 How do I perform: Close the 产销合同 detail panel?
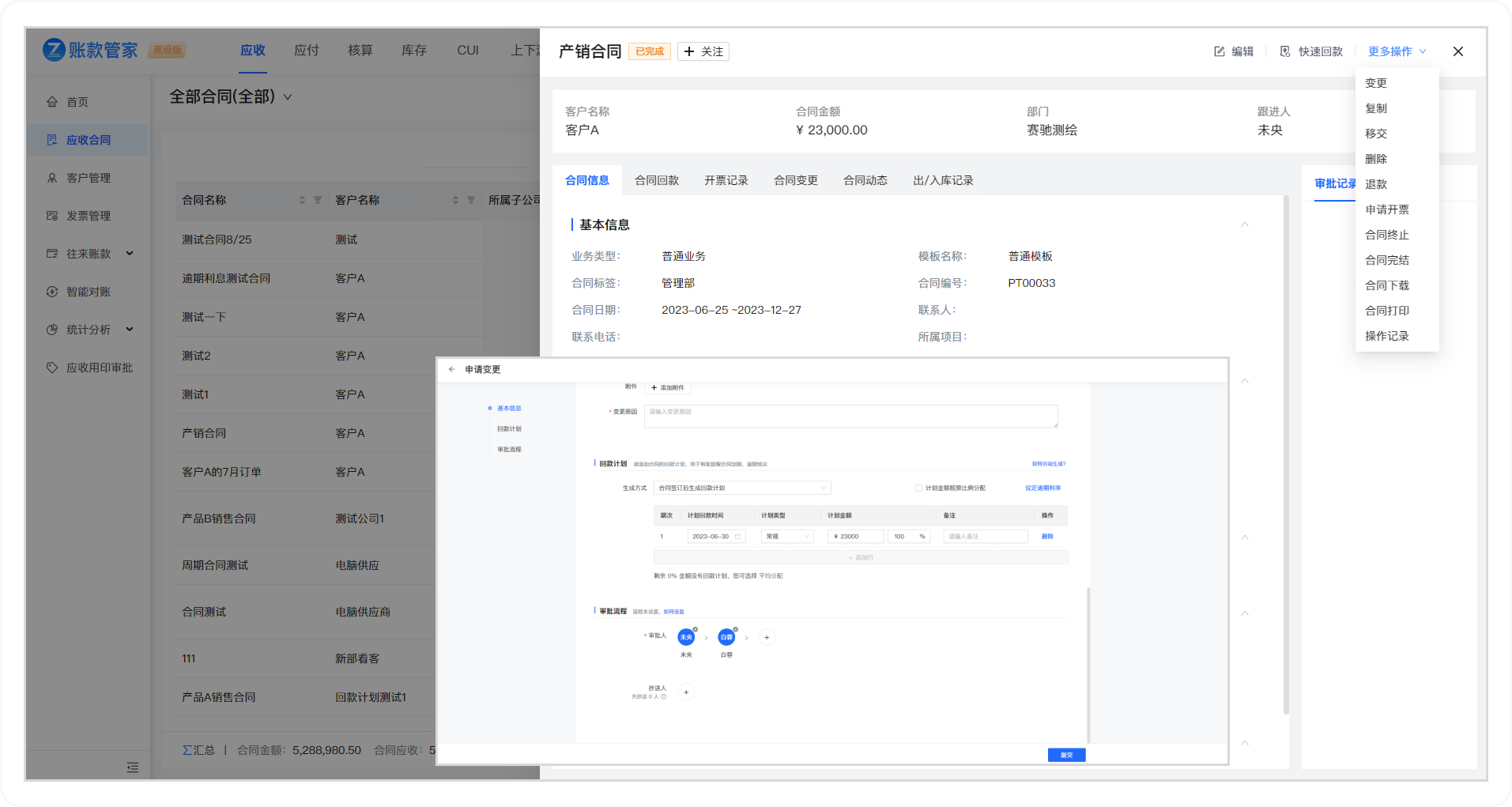pyautogui.click(x=1458, y=51)
